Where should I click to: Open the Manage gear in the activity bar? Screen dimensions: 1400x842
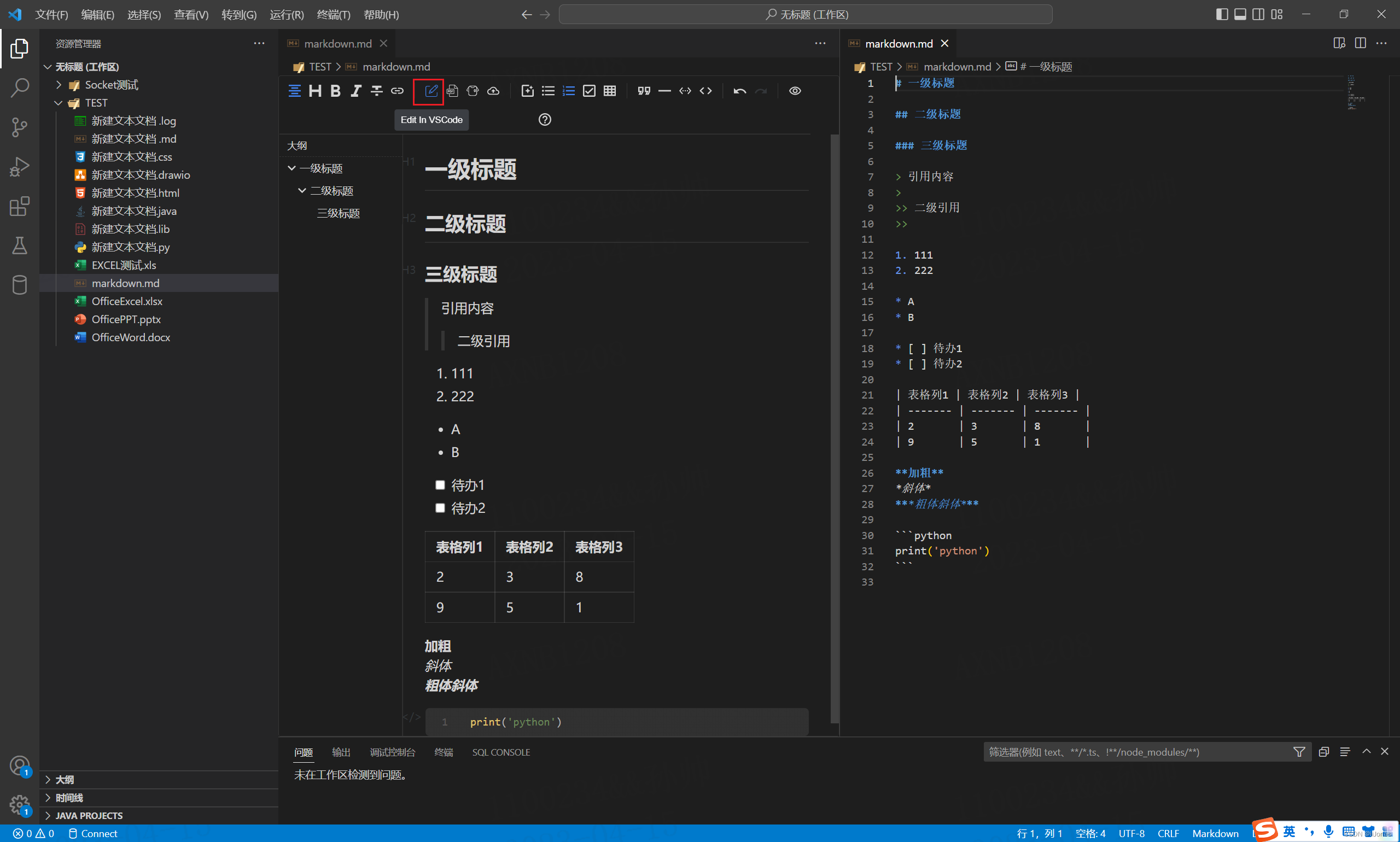click(x=19, y=804)
